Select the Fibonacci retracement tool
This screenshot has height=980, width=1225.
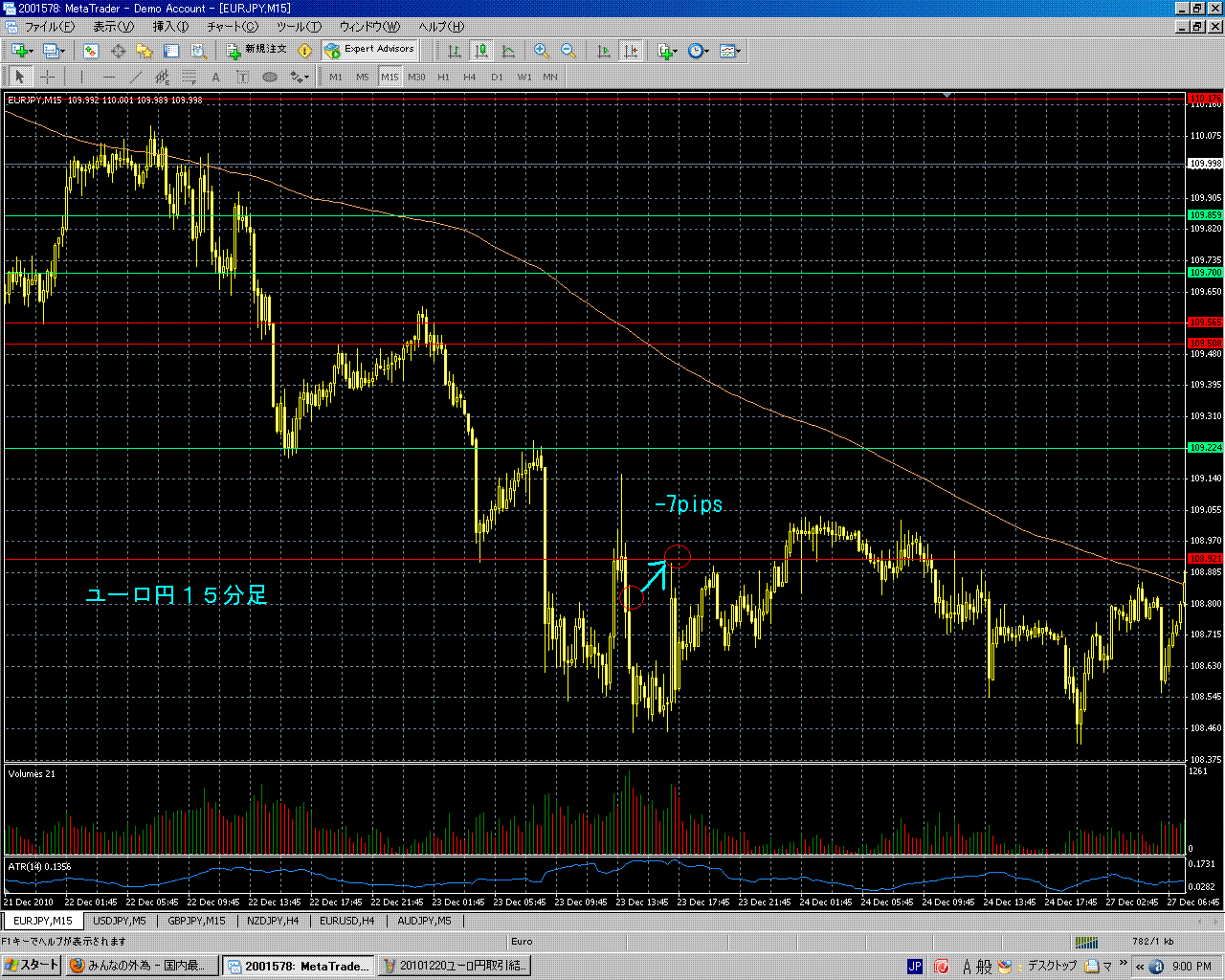(189, 77)
